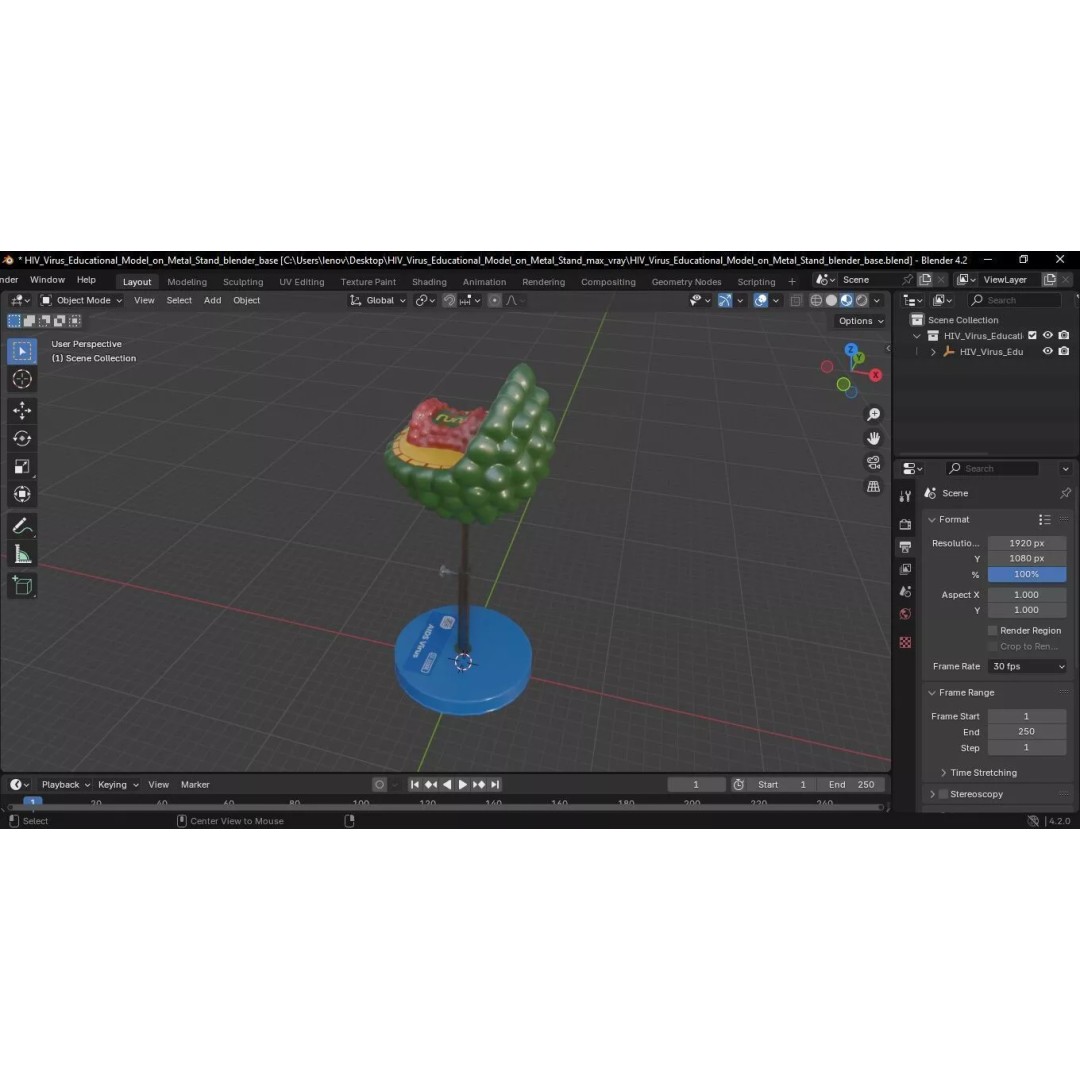Open the Format presets list icon
Image resolution: width=1080 pixels, height=1080 pixels.
point(1045,519)
